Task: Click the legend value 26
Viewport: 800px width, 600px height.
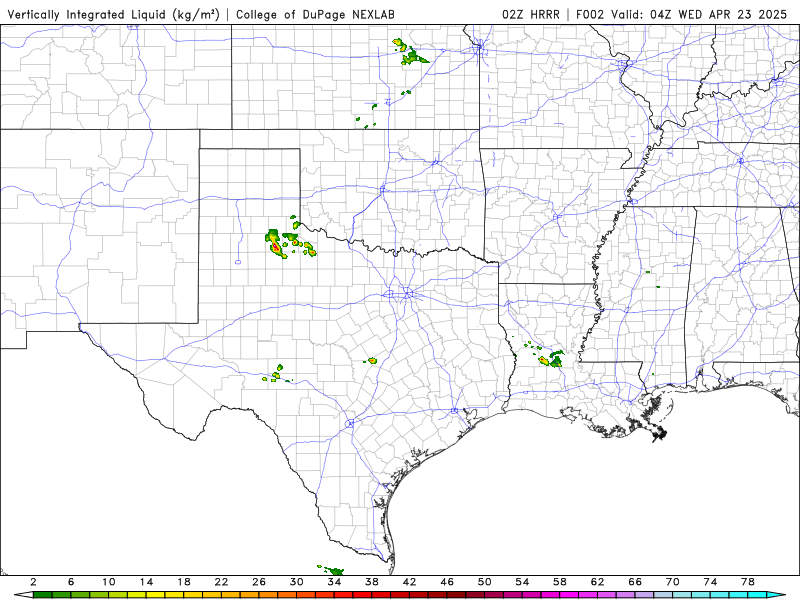Action: (259, 582)
